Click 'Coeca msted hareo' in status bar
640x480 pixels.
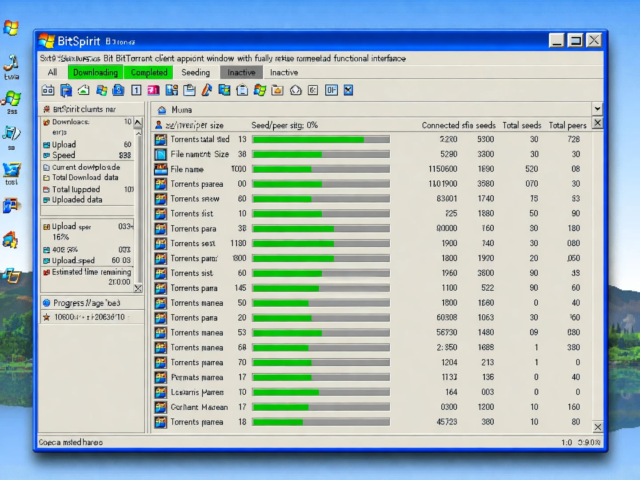tap(71, 442)
